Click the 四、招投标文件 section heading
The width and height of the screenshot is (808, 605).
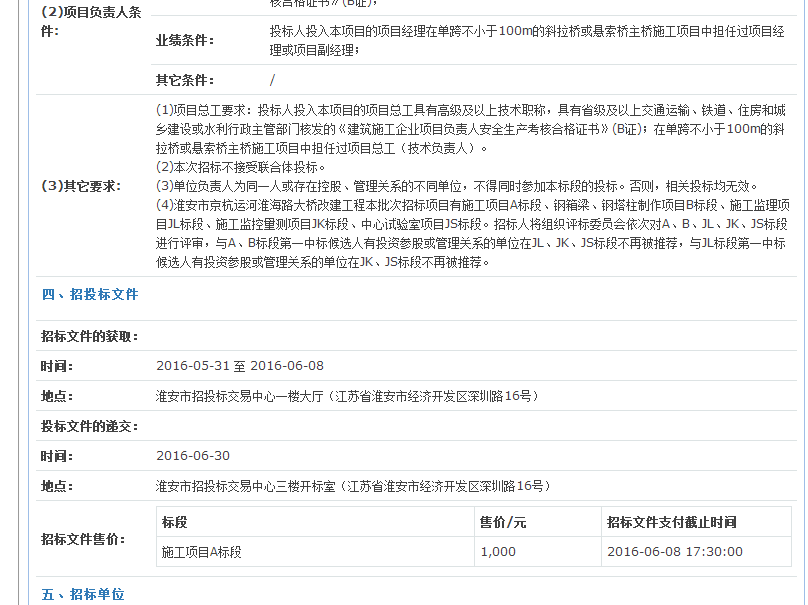(89, 294)
